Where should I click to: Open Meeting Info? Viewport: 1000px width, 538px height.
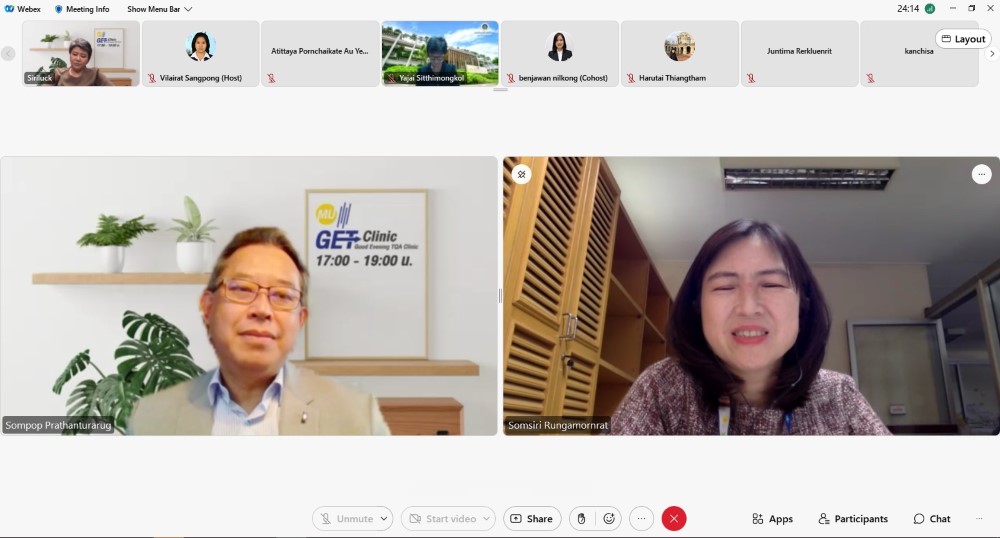(x=82, y=9)
